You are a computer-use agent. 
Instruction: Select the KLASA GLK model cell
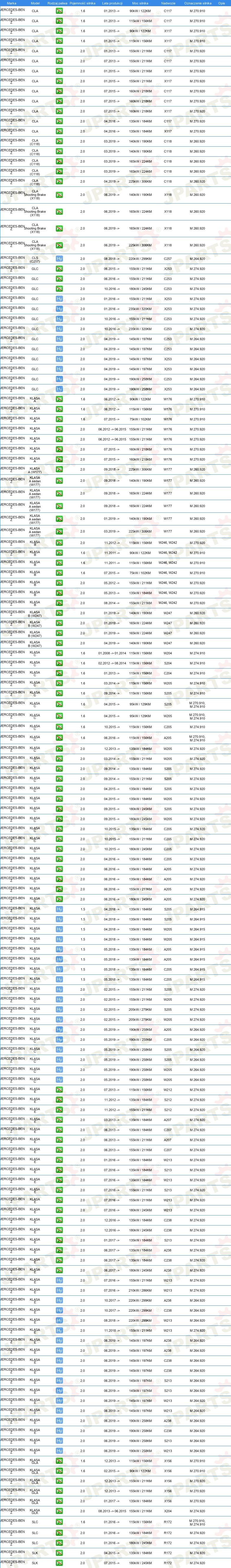(x=35, y=1511)
